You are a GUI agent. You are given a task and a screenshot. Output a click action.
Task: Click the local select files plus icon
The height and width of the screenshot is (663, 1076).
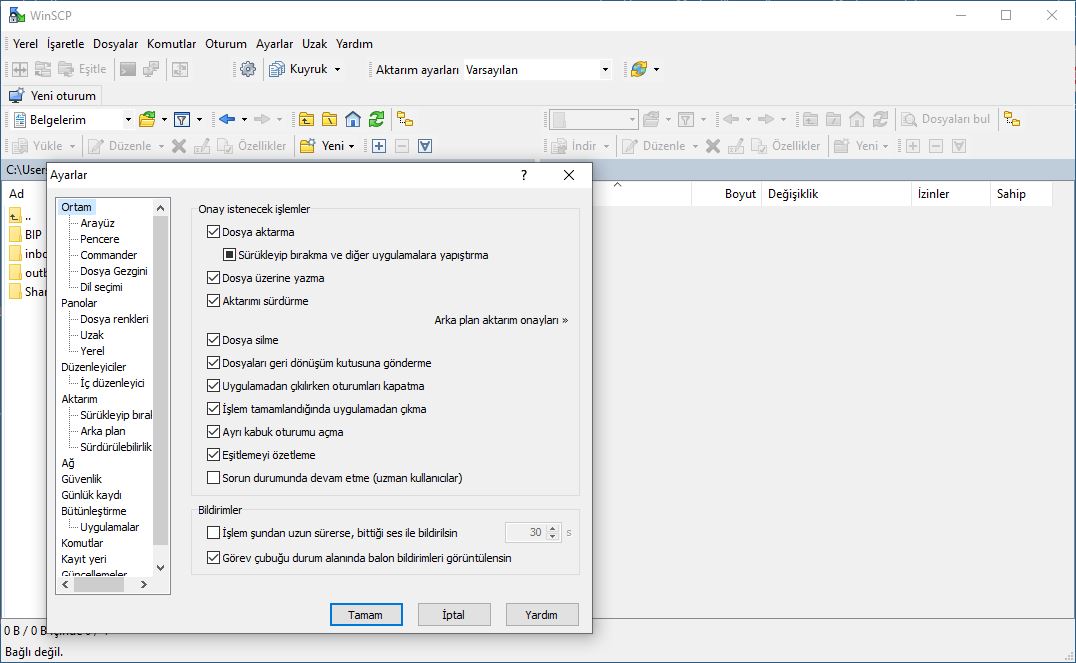(x=379, y=146)
